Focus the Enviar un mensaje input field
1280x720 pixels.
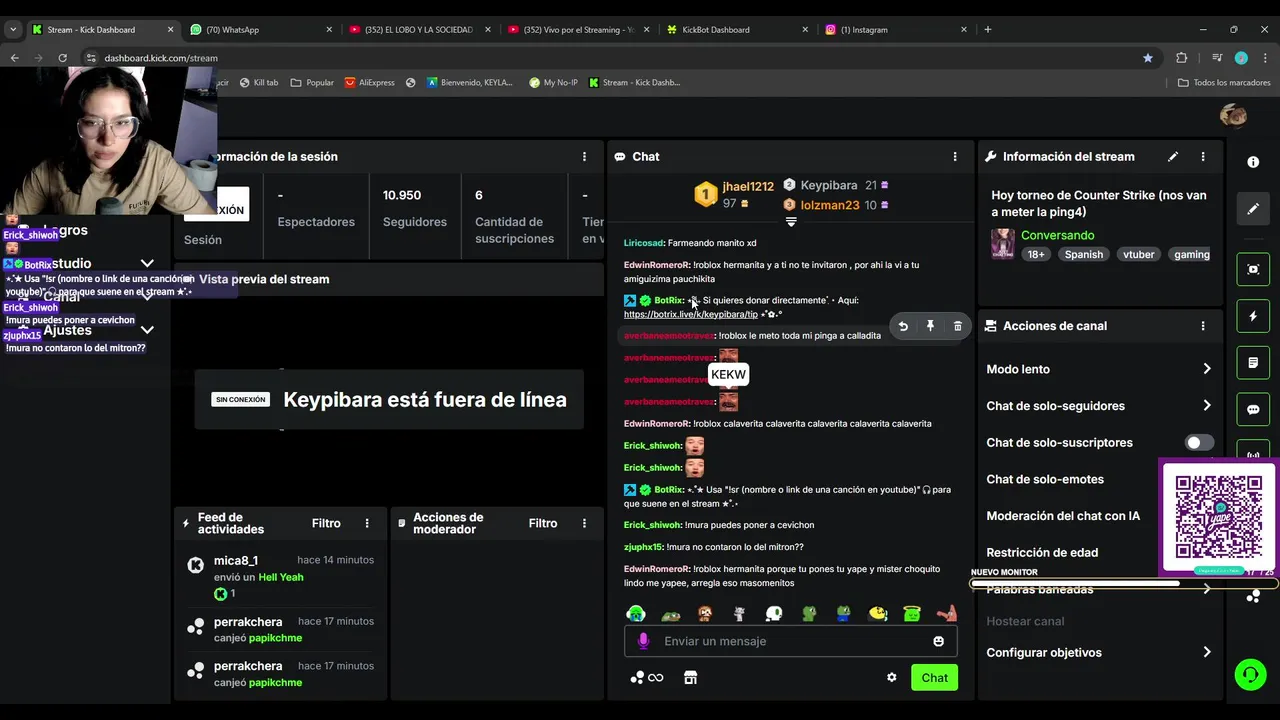pyautogui.click(x=790, y=641)
